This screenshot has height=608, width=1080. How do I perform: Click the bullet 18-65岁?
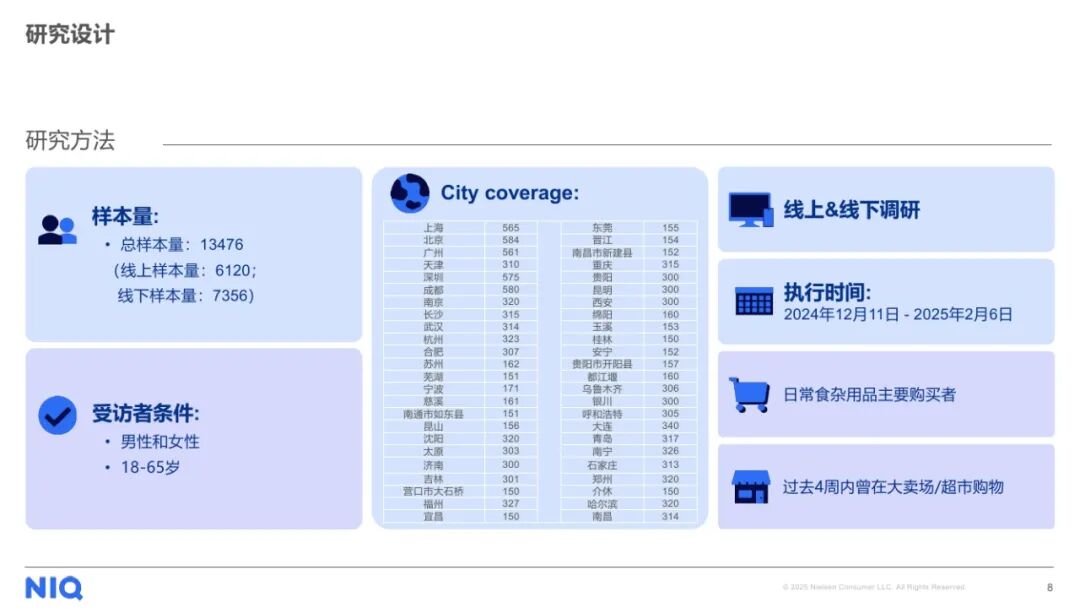[x=150, y=467]
